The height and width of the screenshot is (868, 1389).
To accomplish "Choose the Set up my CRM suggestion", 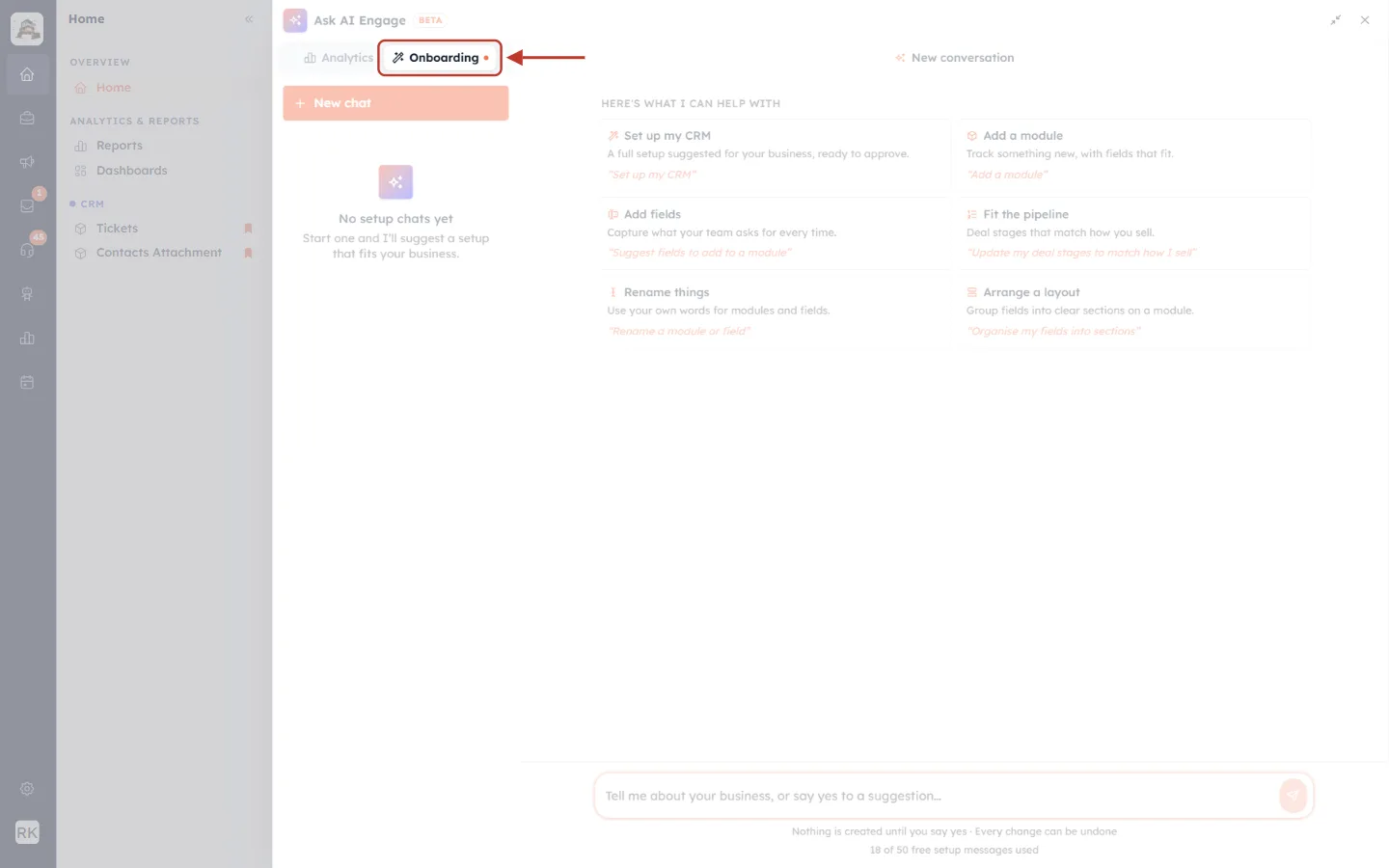I will [775, 155].
